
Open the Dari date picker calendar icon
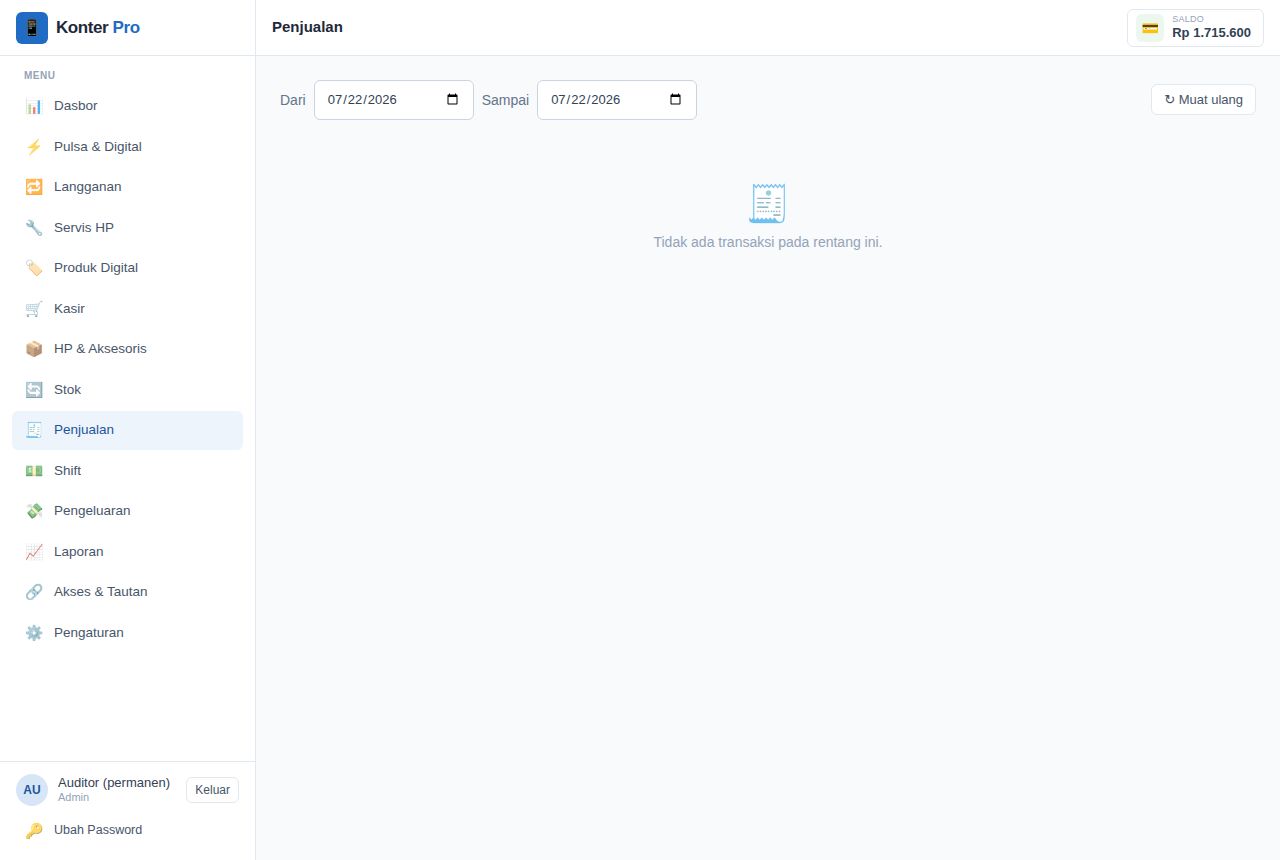452,100
